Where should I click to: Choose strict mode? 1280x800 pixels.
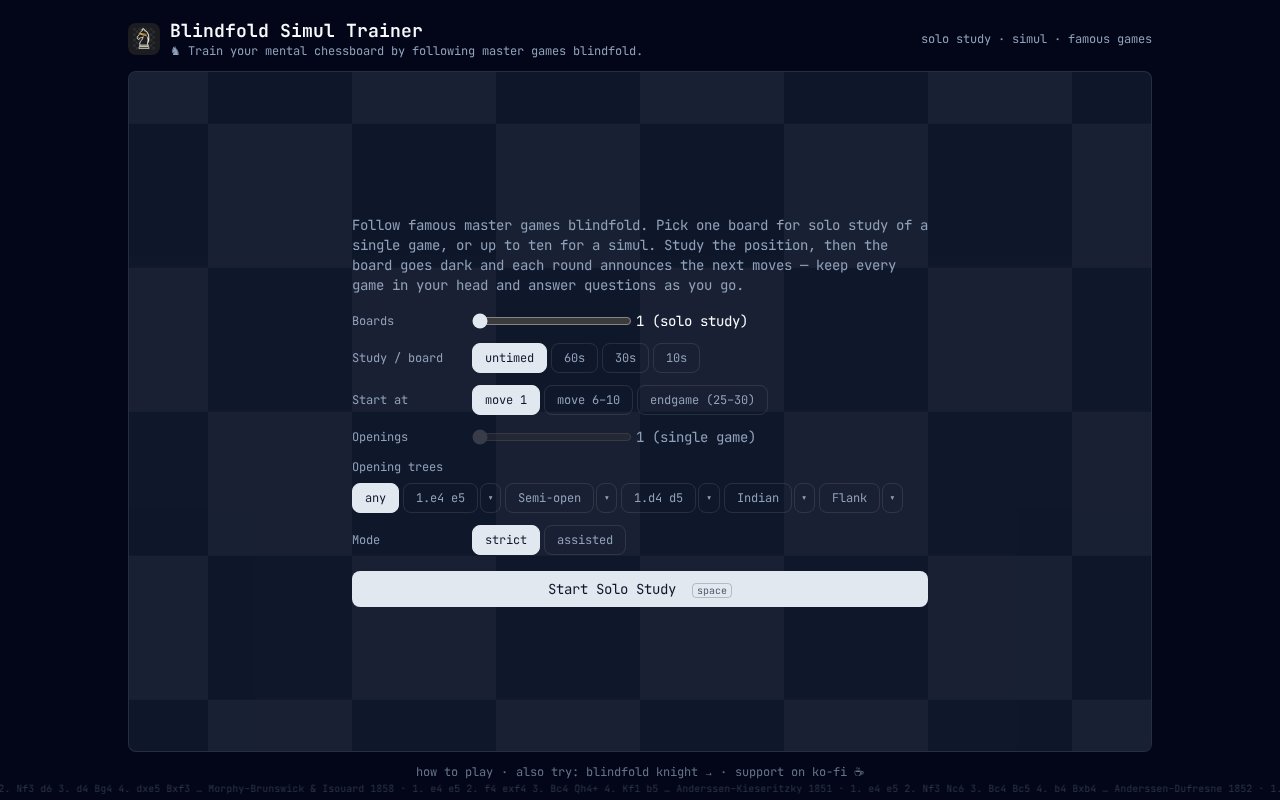[506, 540]
